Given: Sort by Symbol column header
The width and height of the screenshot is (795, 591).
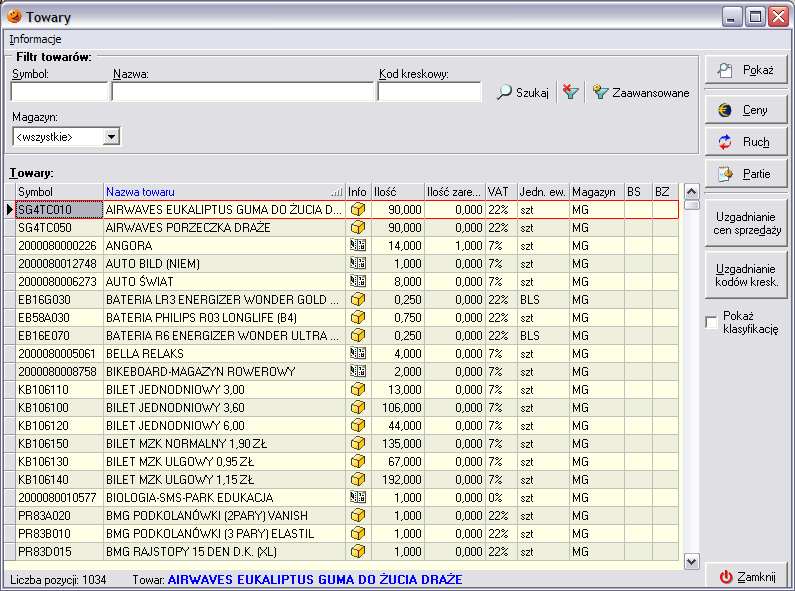Looking at the screenshot, I should coord(60,192).
